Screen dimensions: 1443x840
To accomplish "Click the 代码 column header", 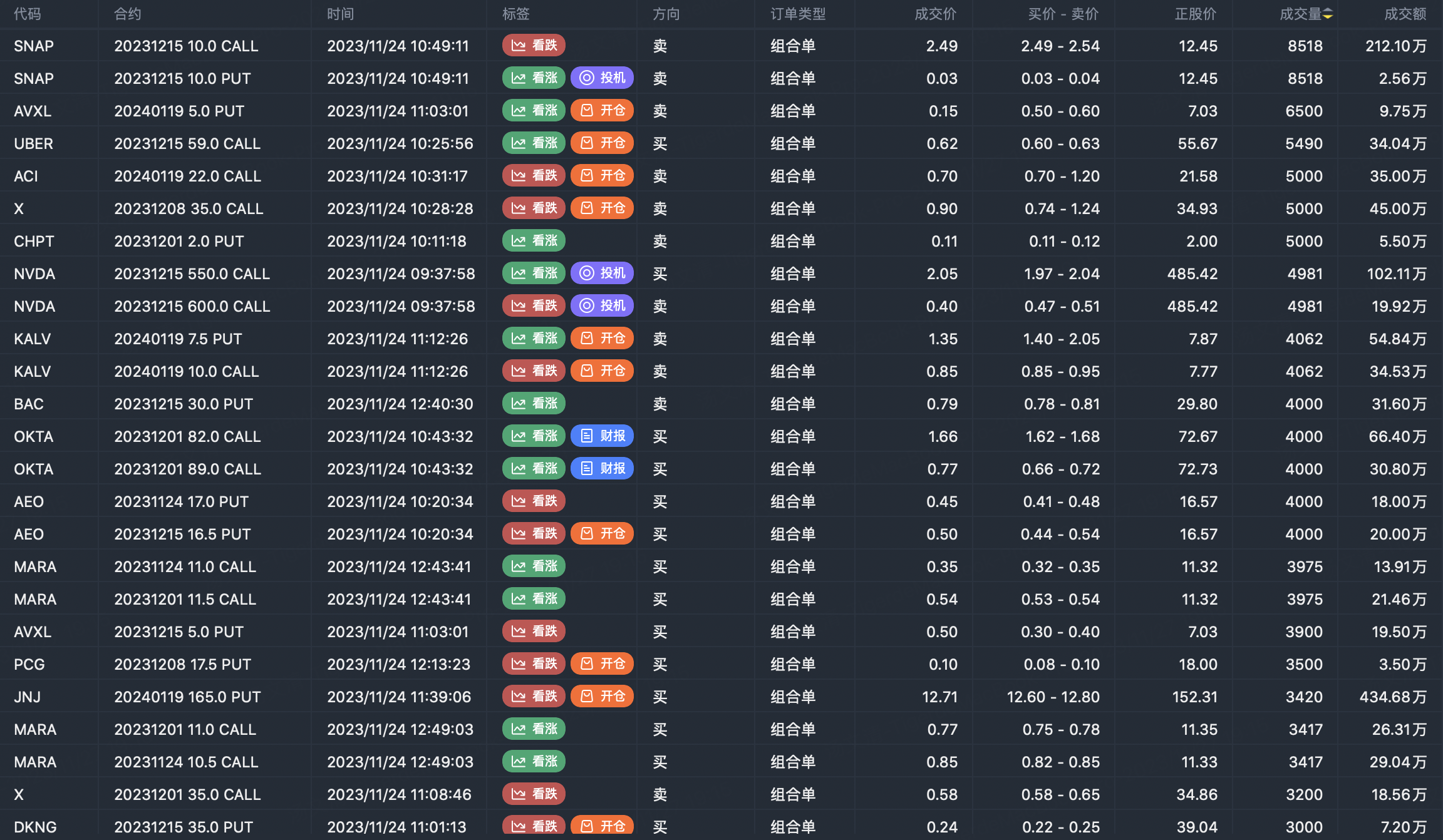I will (28, 14).
